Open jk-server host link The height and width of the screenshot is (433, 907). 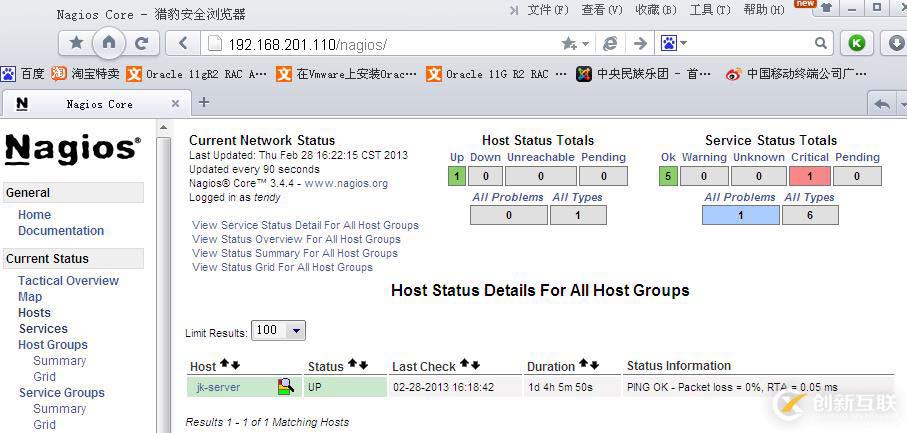(x=219, y=387)
